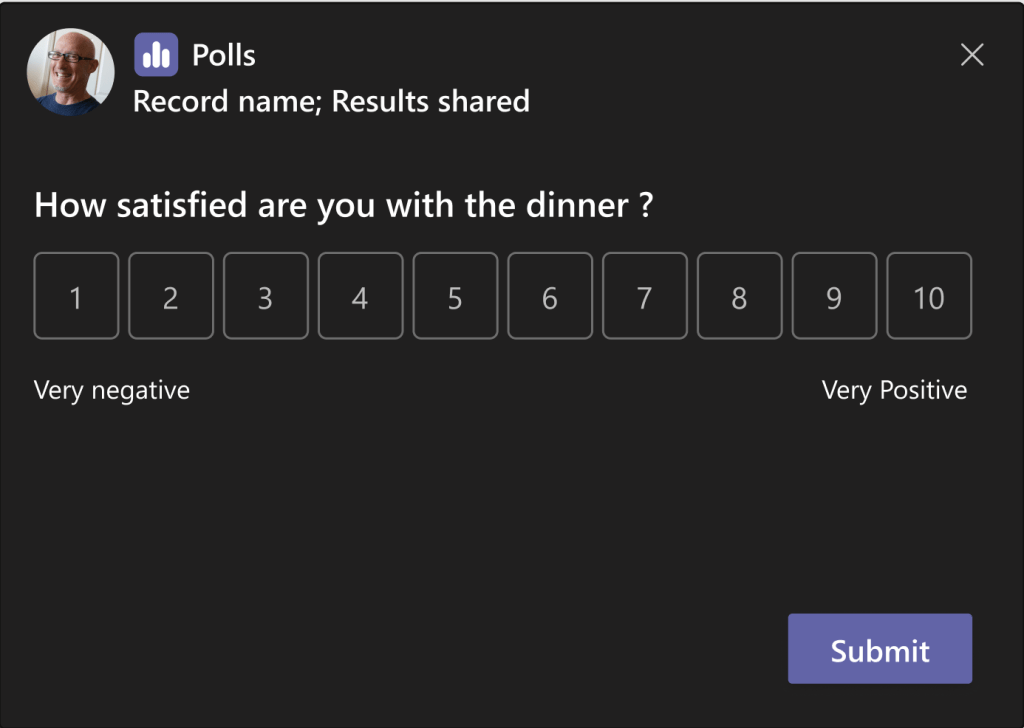Select rating 9 on the scale
Screen dimensions: 1024x728
834,296
